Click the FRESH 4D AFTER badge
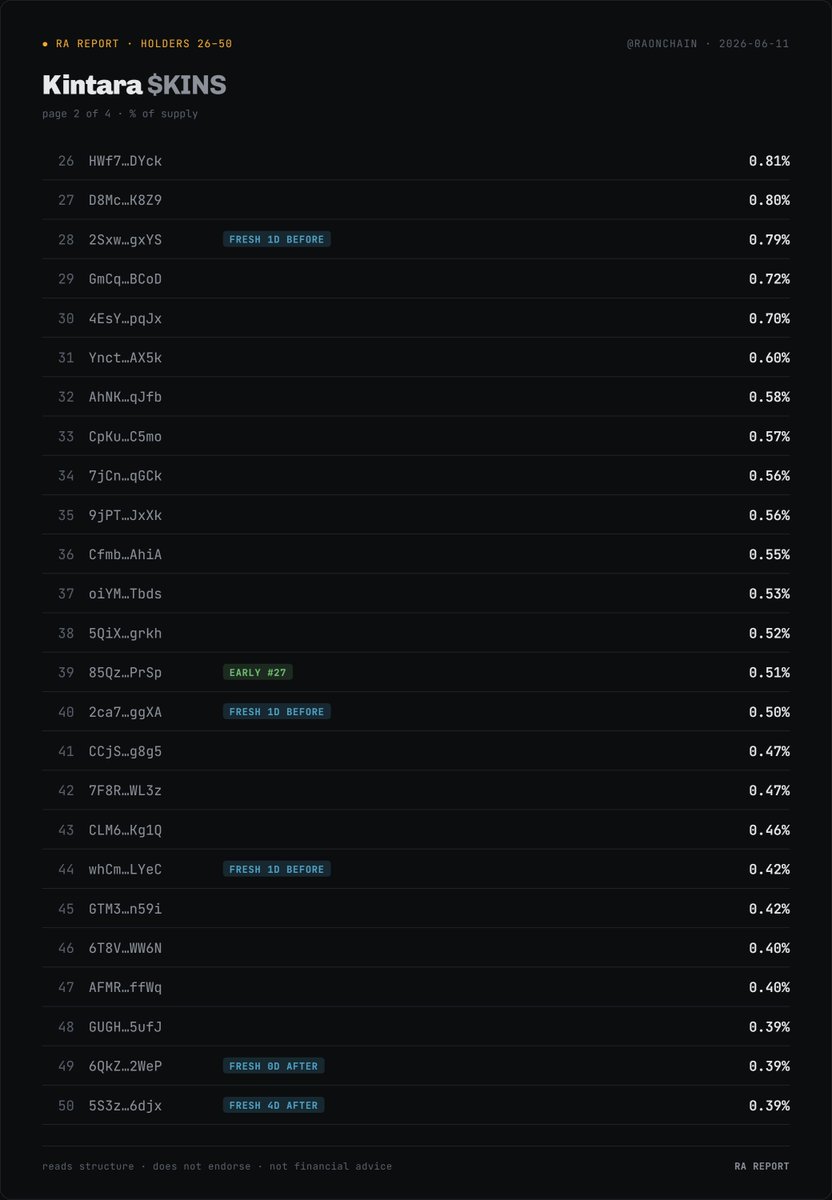Image resolution: width=832 pixels, height=1200 pixels. [x=274, y=1106]
